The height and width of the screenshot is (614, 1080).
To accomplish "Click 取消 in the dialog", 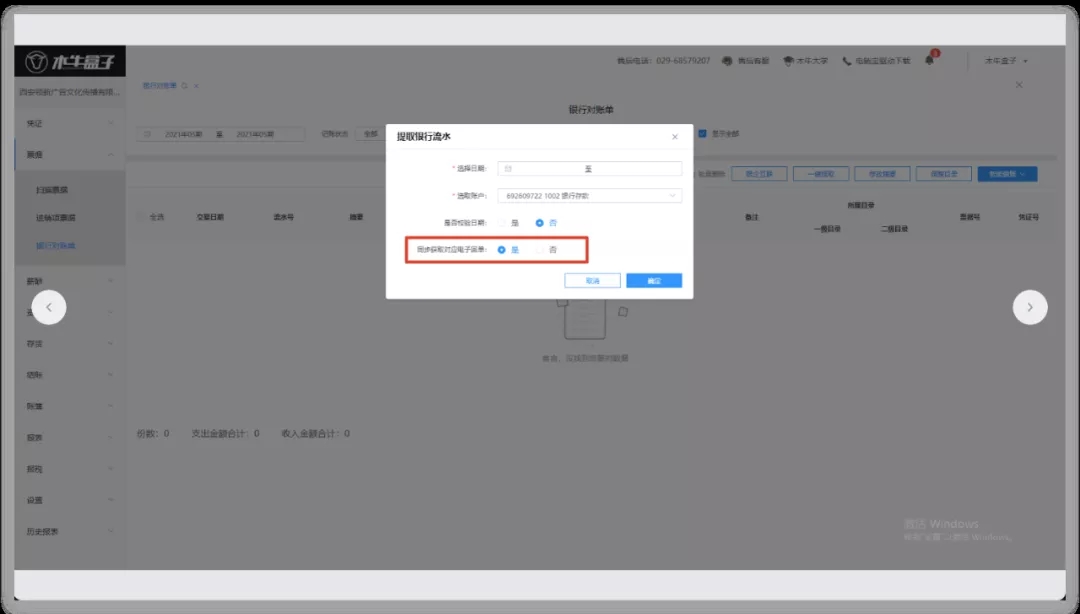I will (592, 280).
